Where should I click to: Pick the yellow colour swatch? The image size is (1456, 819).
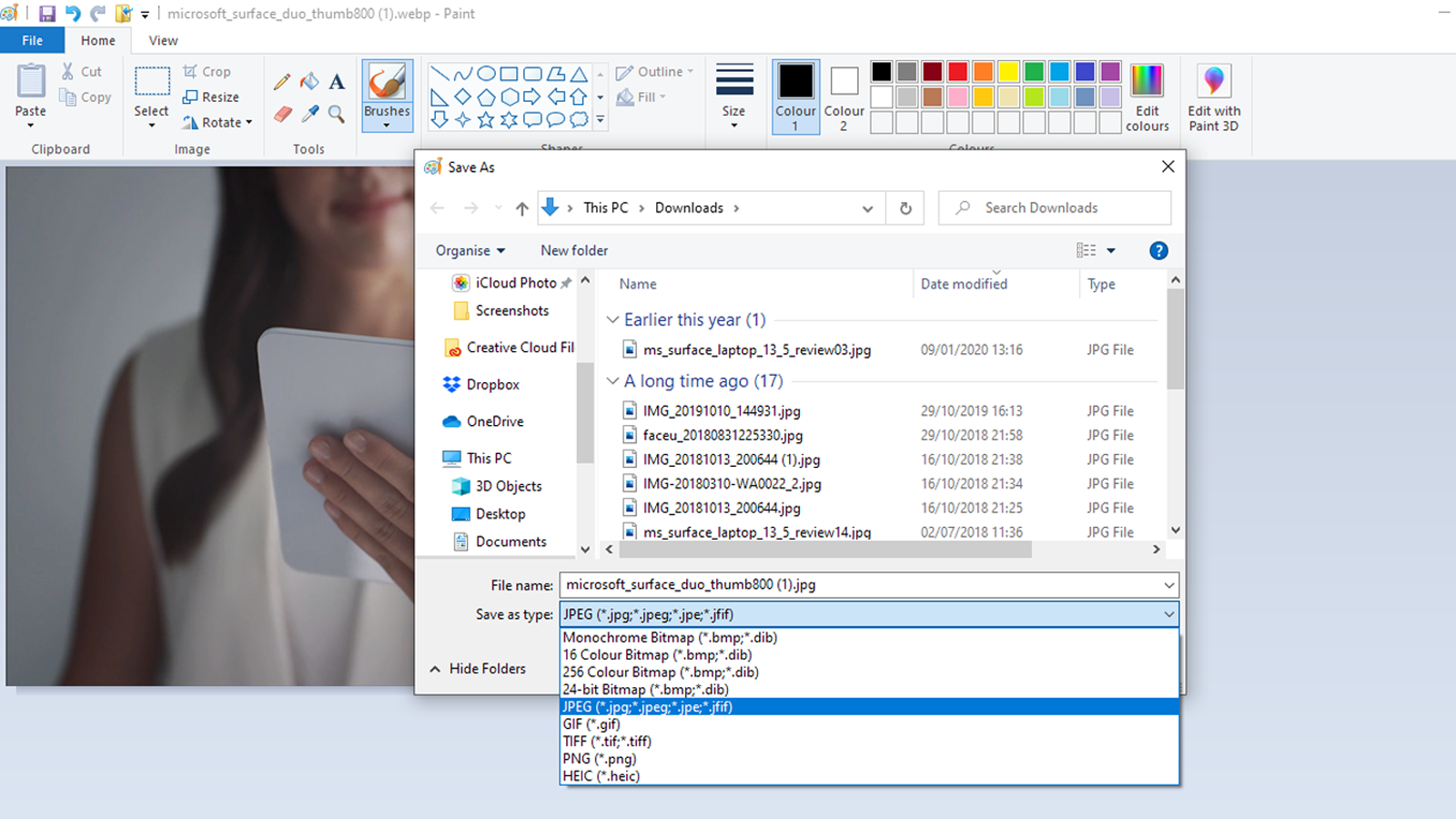coord(1009,72)
